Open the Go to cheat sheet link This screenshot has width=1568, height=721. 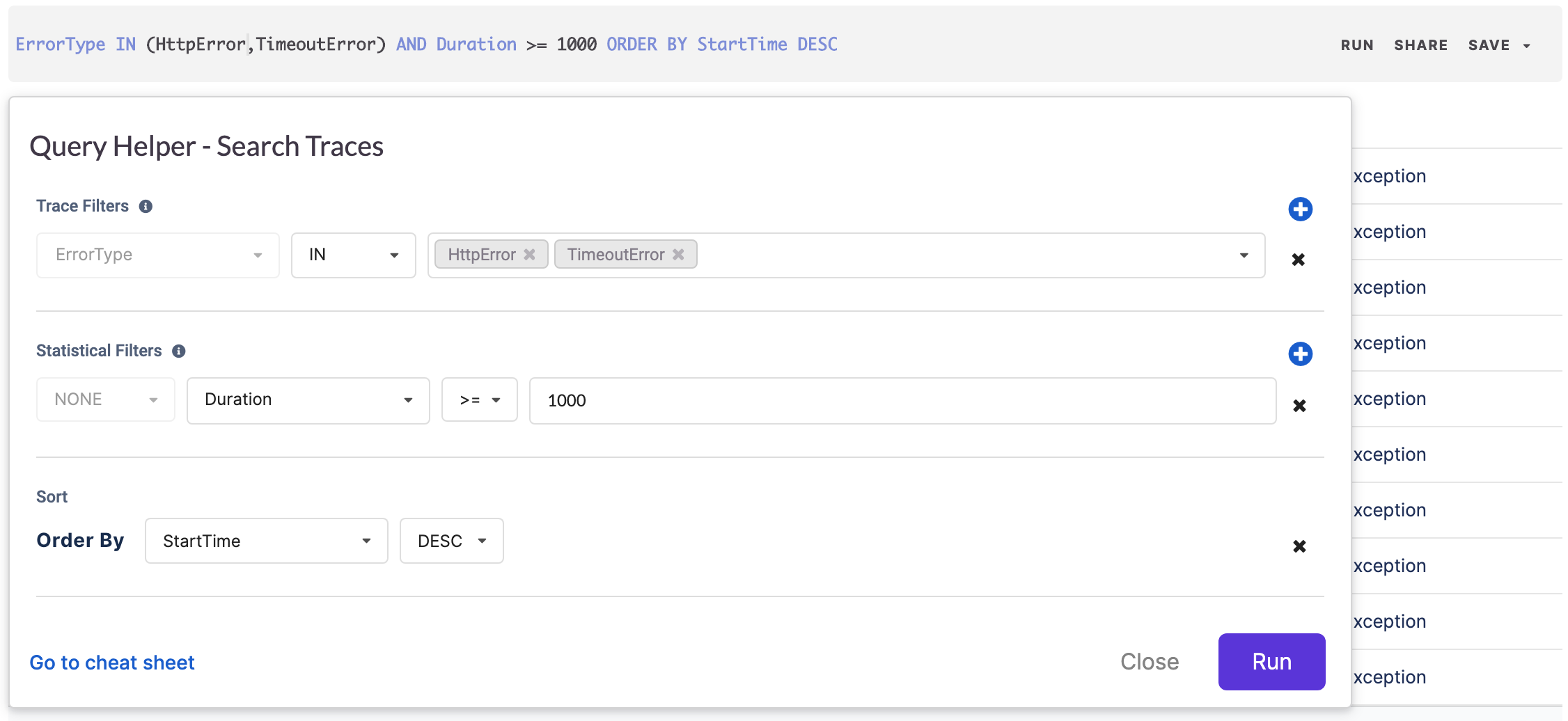(x=112, y=663)
